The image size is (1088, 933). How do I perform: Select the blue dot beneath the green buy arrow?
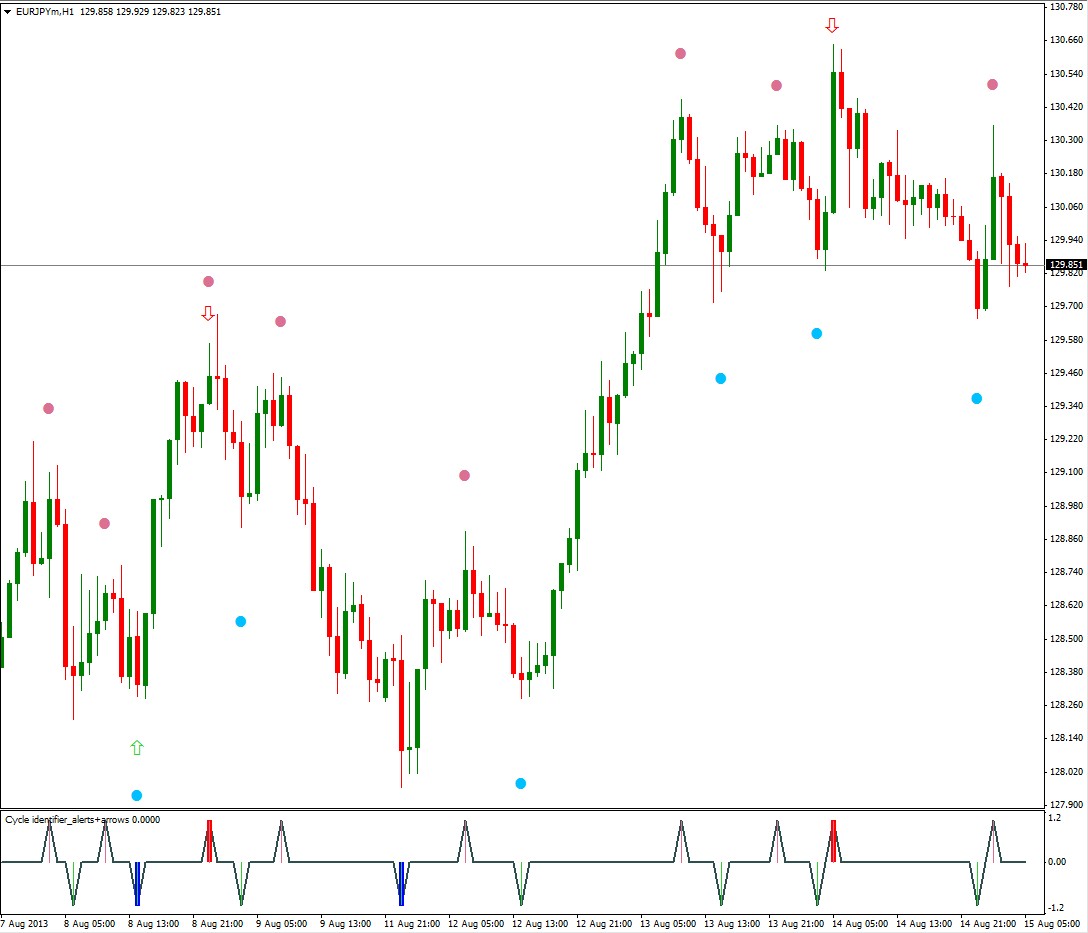[x=137, y=795]
